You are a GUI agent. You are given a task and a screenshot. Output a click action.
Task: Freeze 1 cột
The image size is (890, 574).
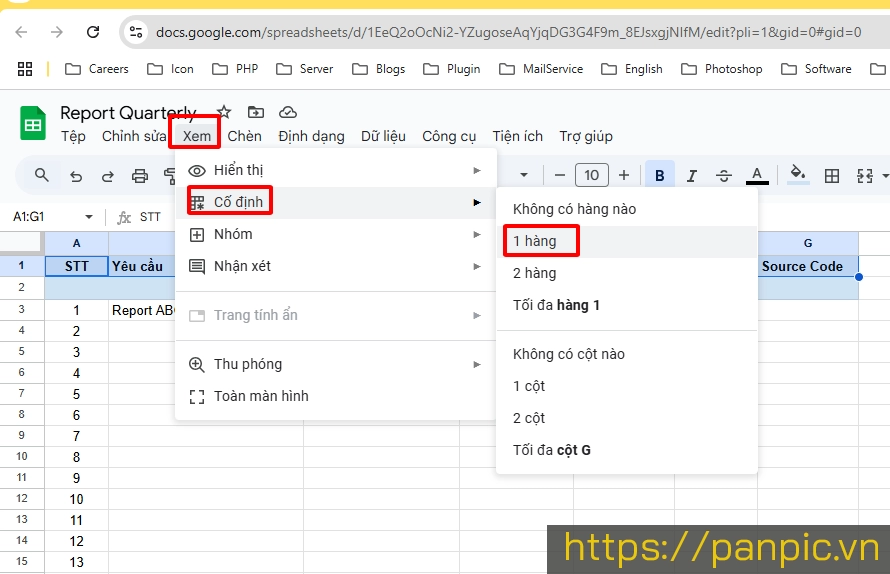click(627, 387)
